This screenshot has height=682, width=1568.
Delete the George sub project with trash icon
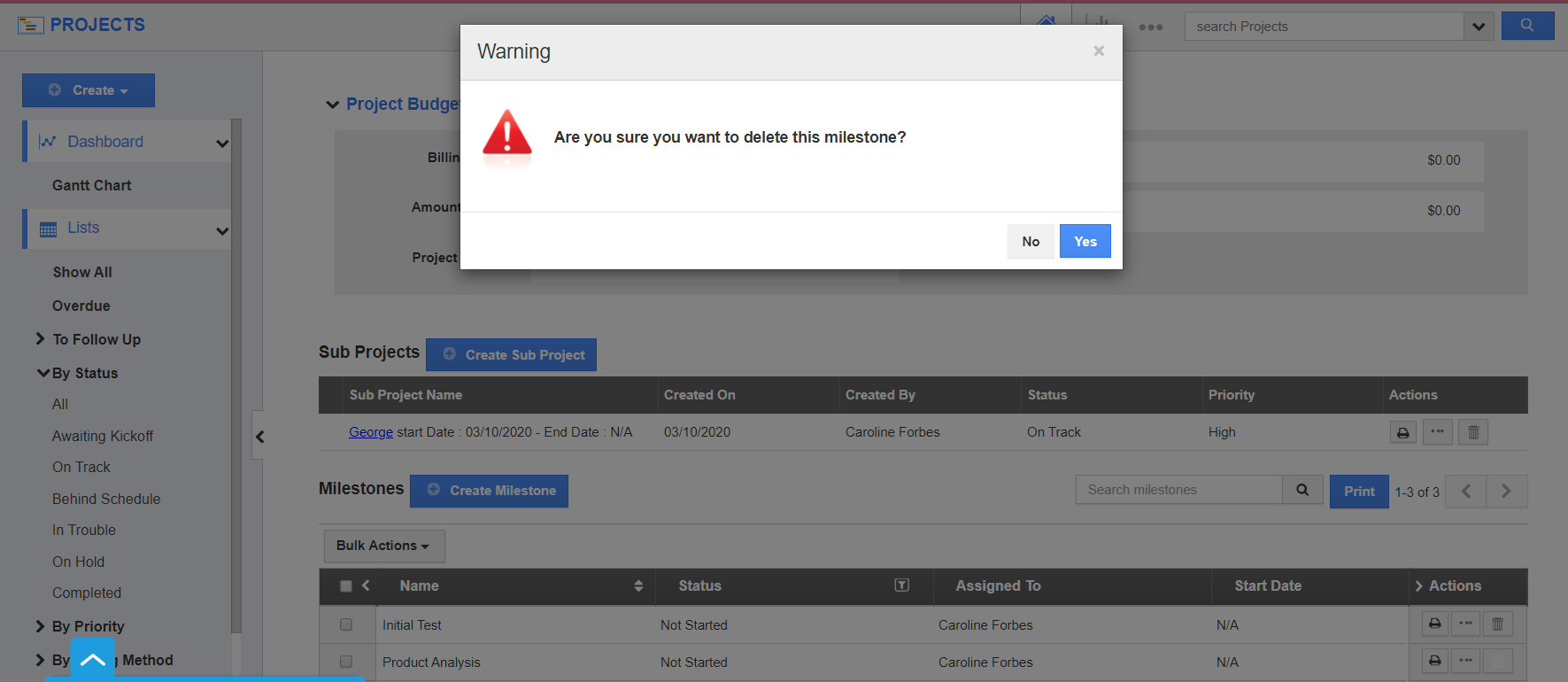click(x=1473, y=432)
